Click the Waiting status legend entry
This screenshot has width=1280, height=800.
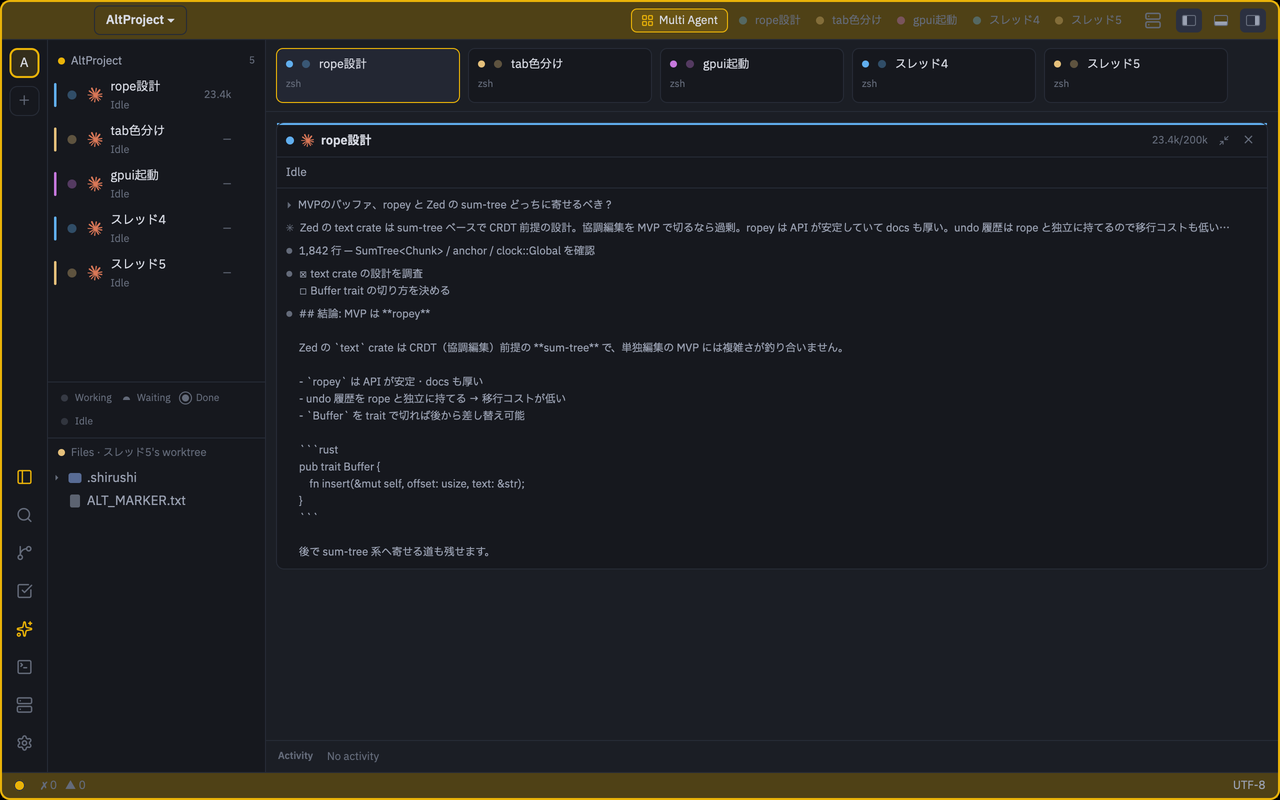coord(146,398)
